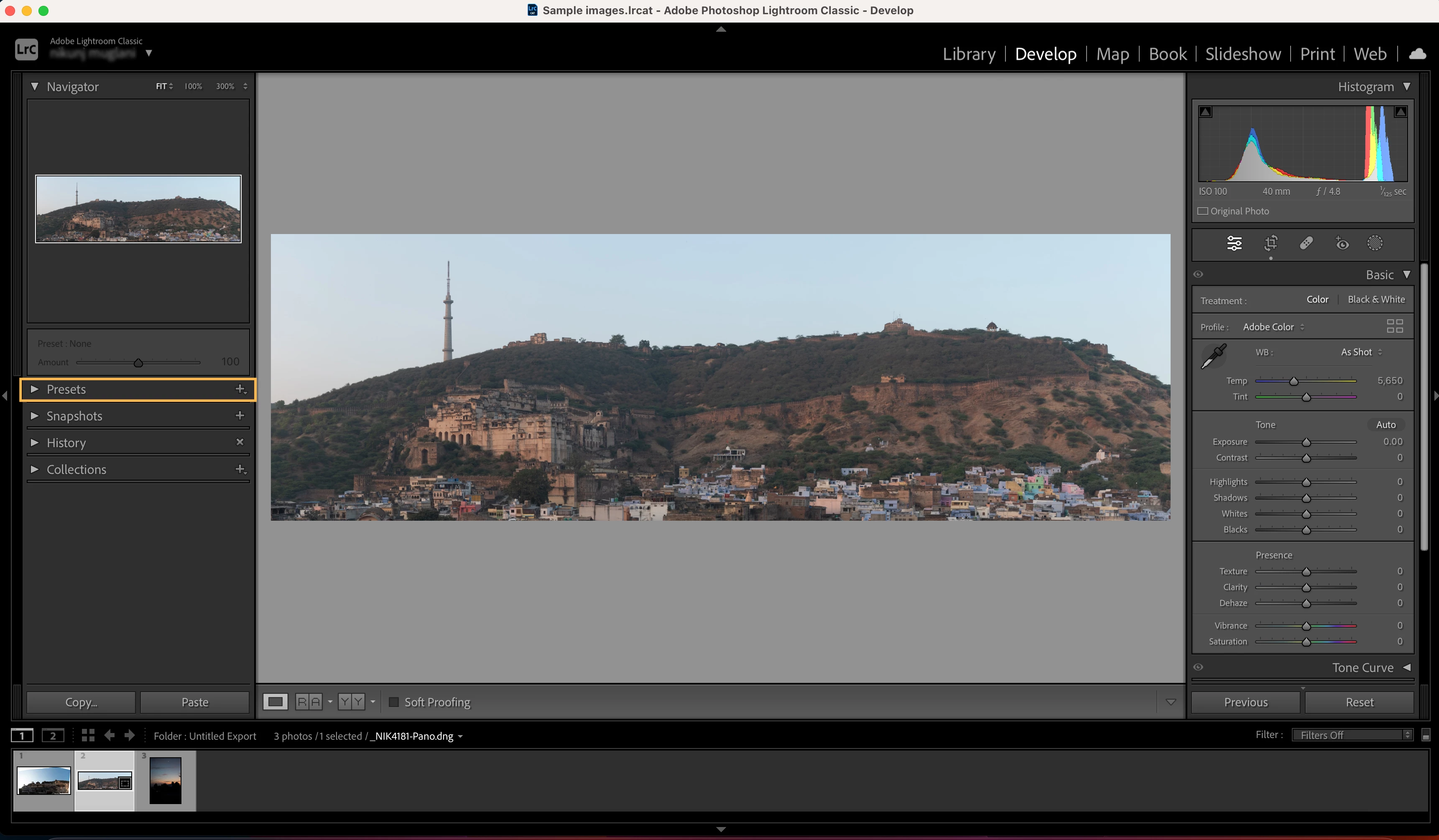Enable the Soft Proofing checkbox

[x=393, y=702]
